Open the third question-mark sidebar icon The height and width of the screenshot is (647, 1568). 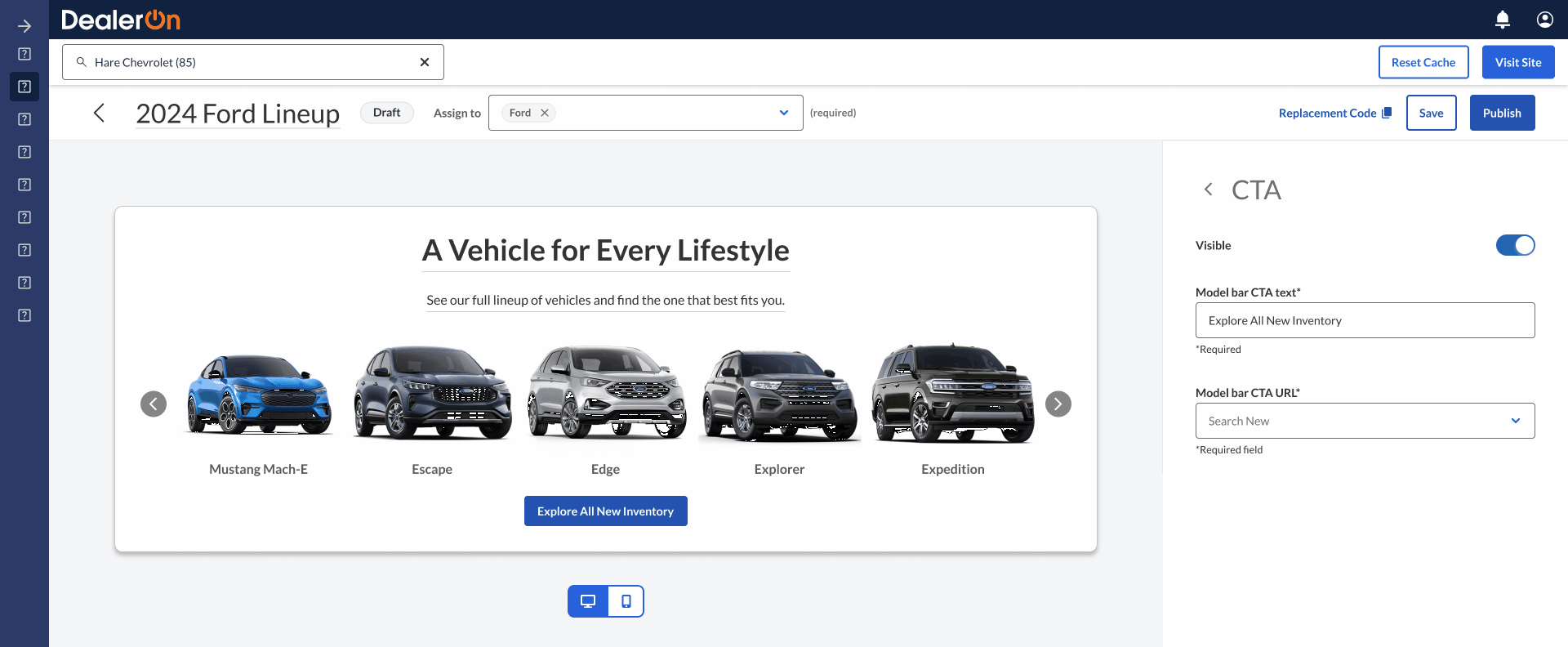click(24, 119)
